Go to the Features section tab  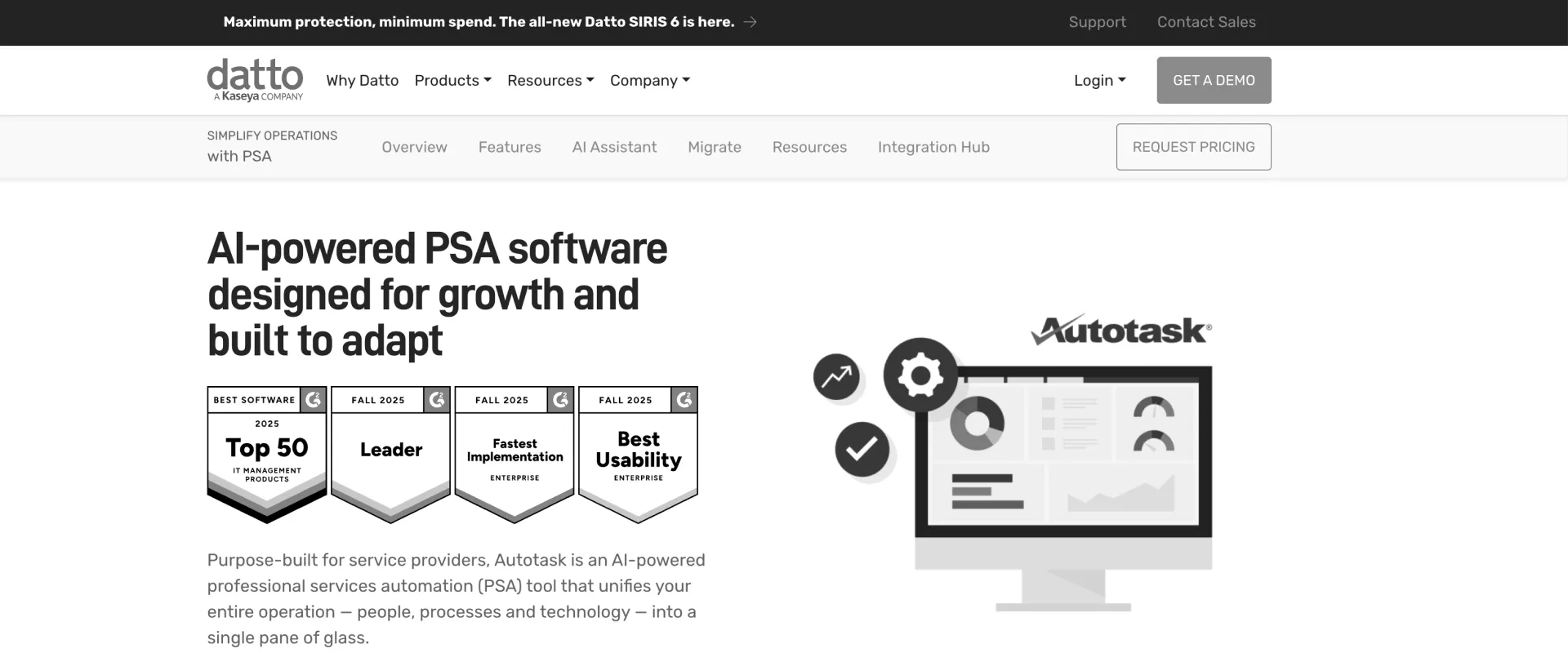510,147
